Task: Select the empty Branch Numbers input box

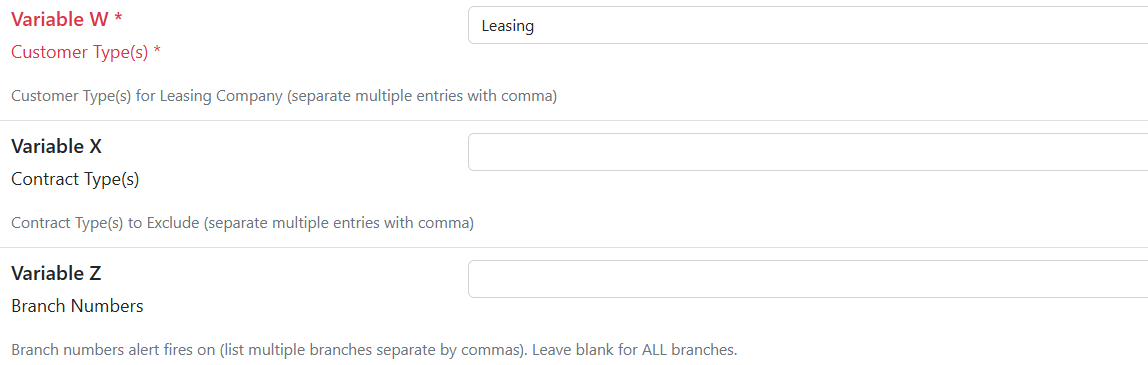Action: pos(808,279)
